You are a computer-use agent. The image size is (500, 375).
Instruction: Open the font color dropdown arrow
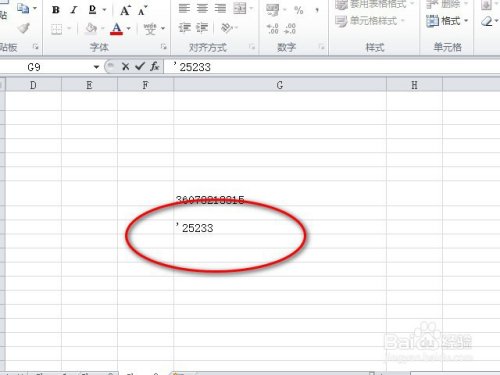click(x=129, y=28)
